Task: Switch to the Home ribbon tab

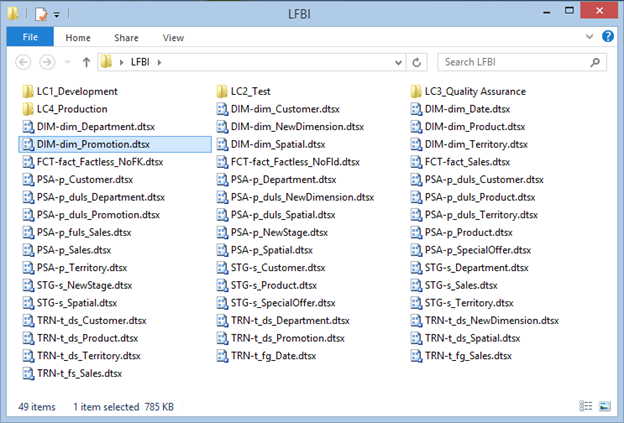Action: click(x=78, y=38)
